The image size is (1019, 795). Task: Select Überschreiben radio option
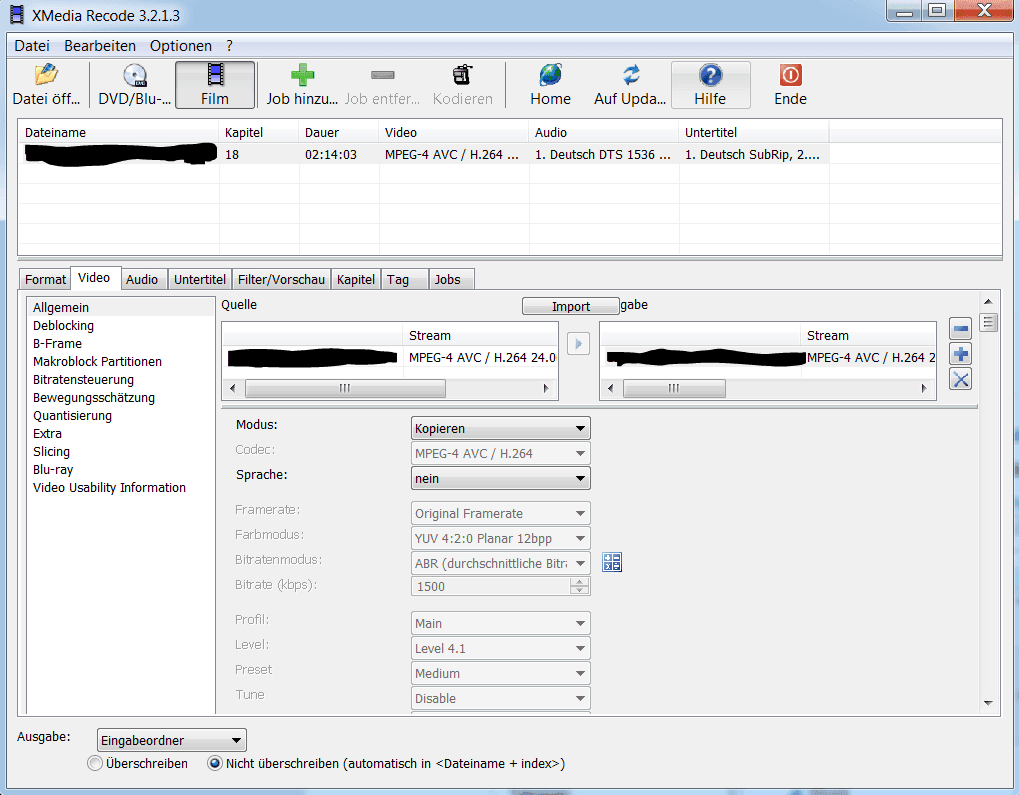click(95, 763)
